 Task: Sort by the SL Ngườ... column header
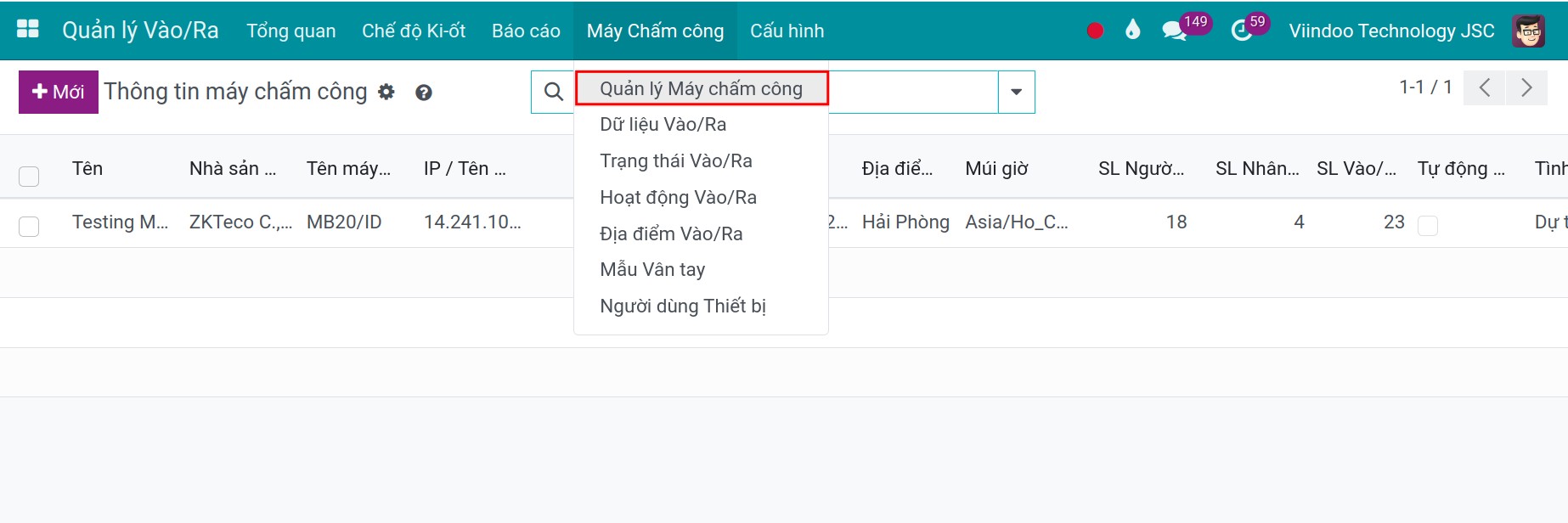[x=1141, y=168]
